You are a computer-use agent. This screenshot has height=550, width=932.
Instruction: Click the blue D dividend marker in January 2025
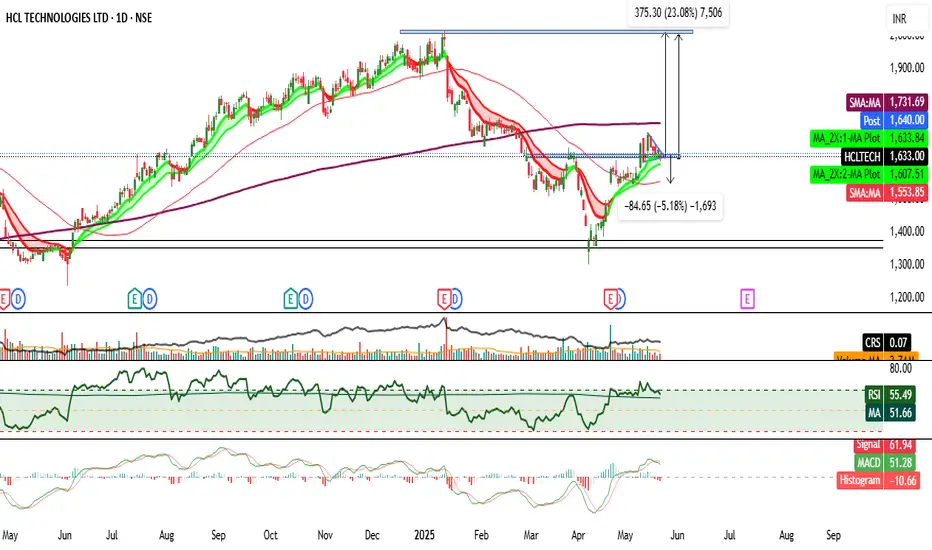[456, 299]
